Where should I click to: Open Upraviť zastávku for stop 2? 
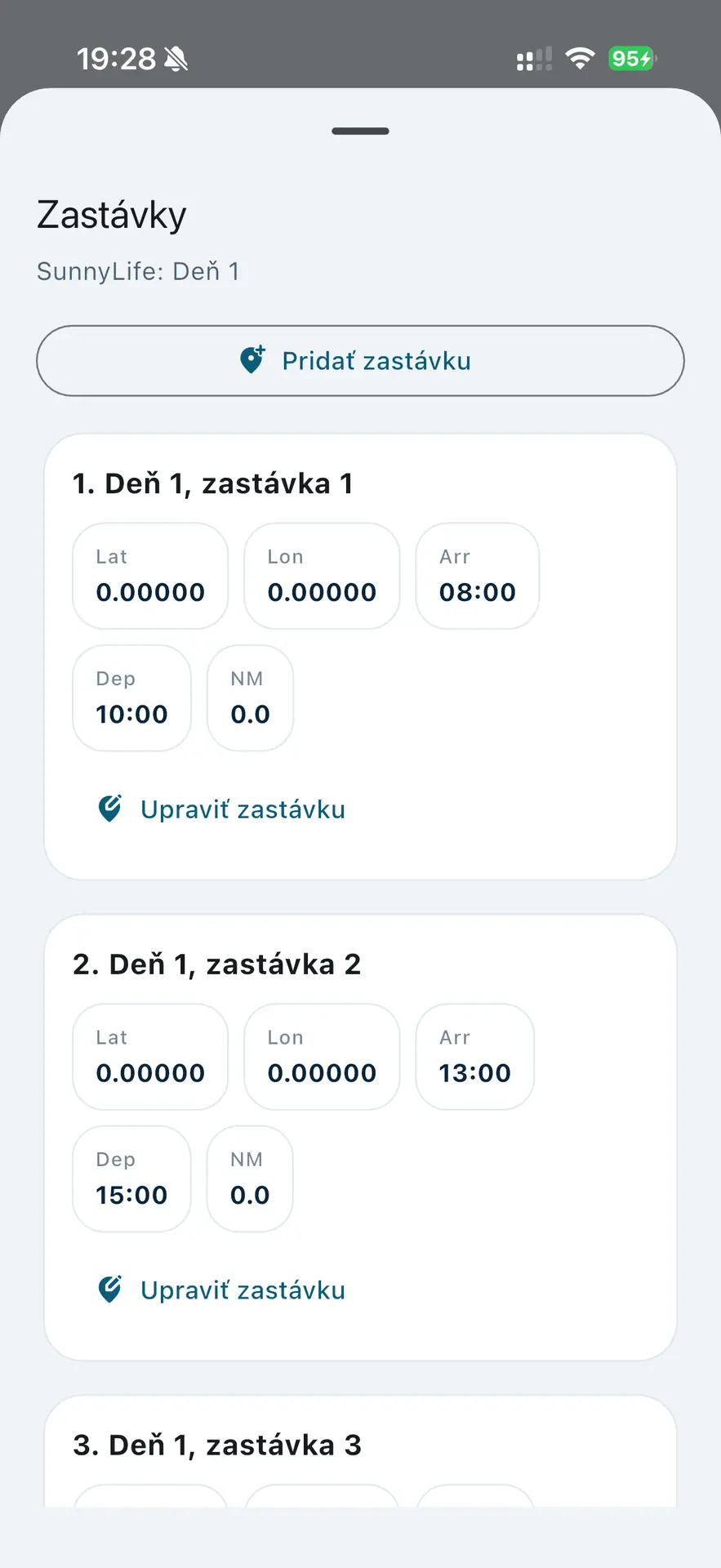coord(243,1290)
